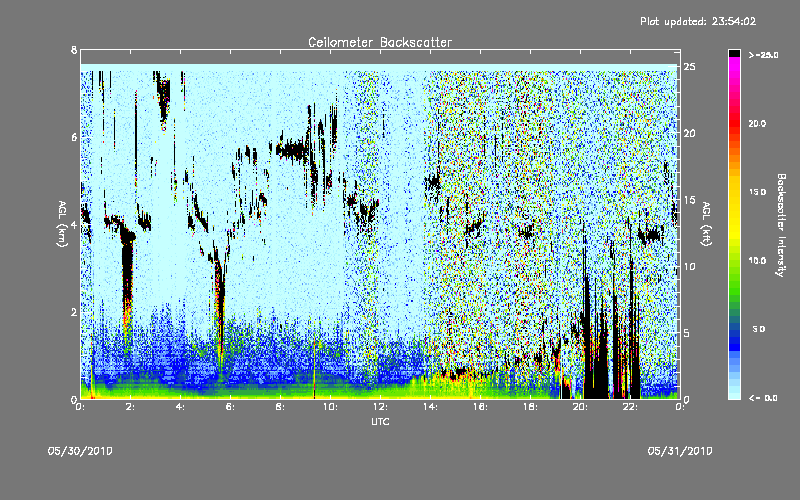Viewport: 800px width, 500px height.
Task: Click the 'Ceilometer Backscatter' plot title
Action: point(380,42)
